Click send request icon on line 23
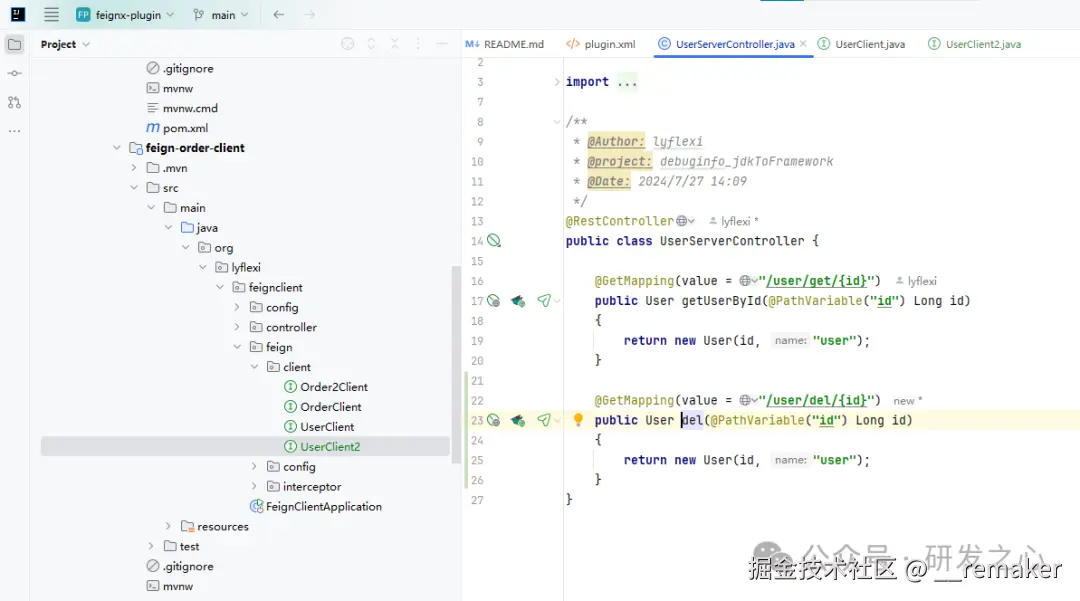 (544, 420)
